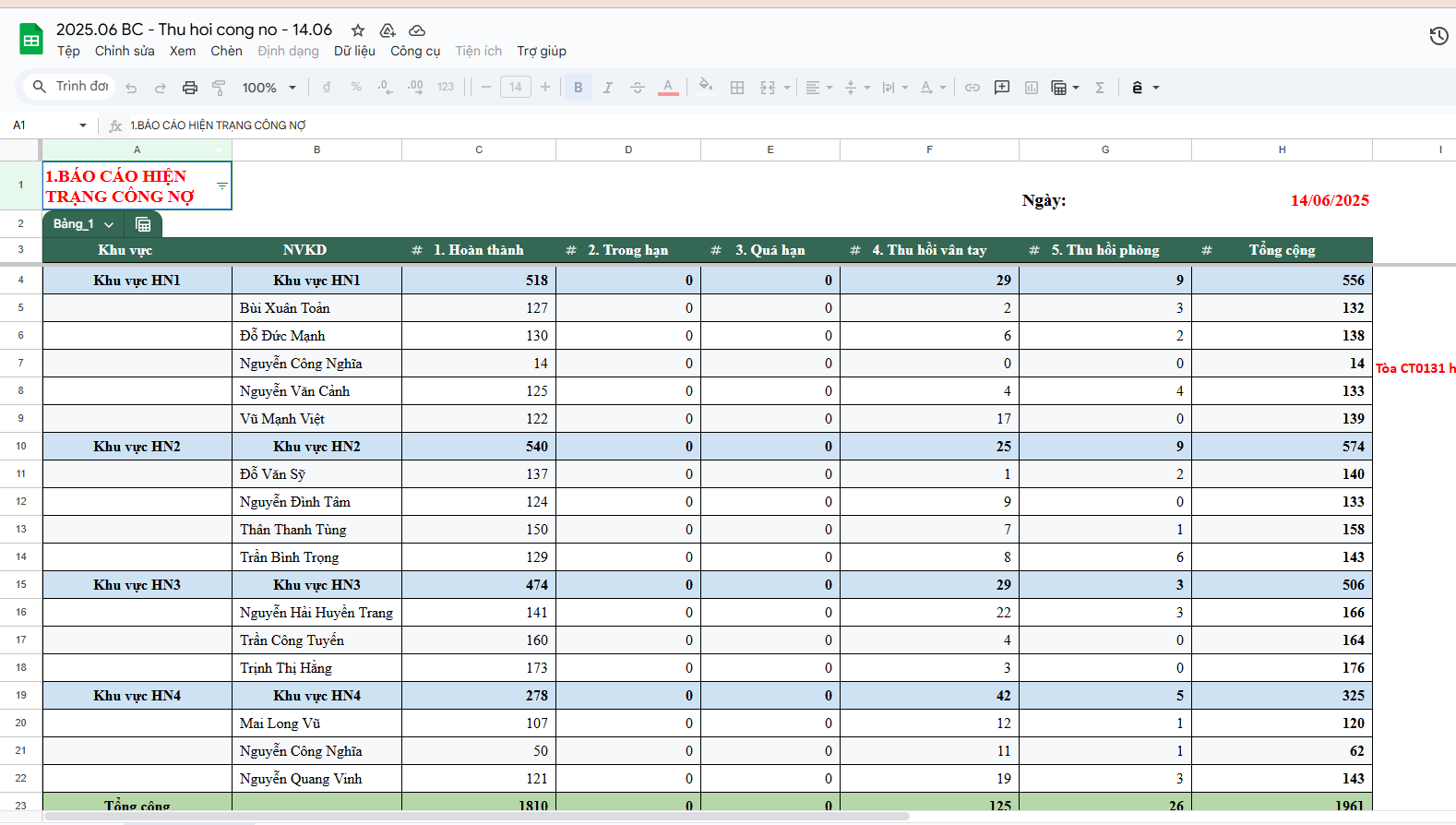Toggle bold formatting
The height and width of the screenshot is (825, 1456).
click(x=578, y=88)
